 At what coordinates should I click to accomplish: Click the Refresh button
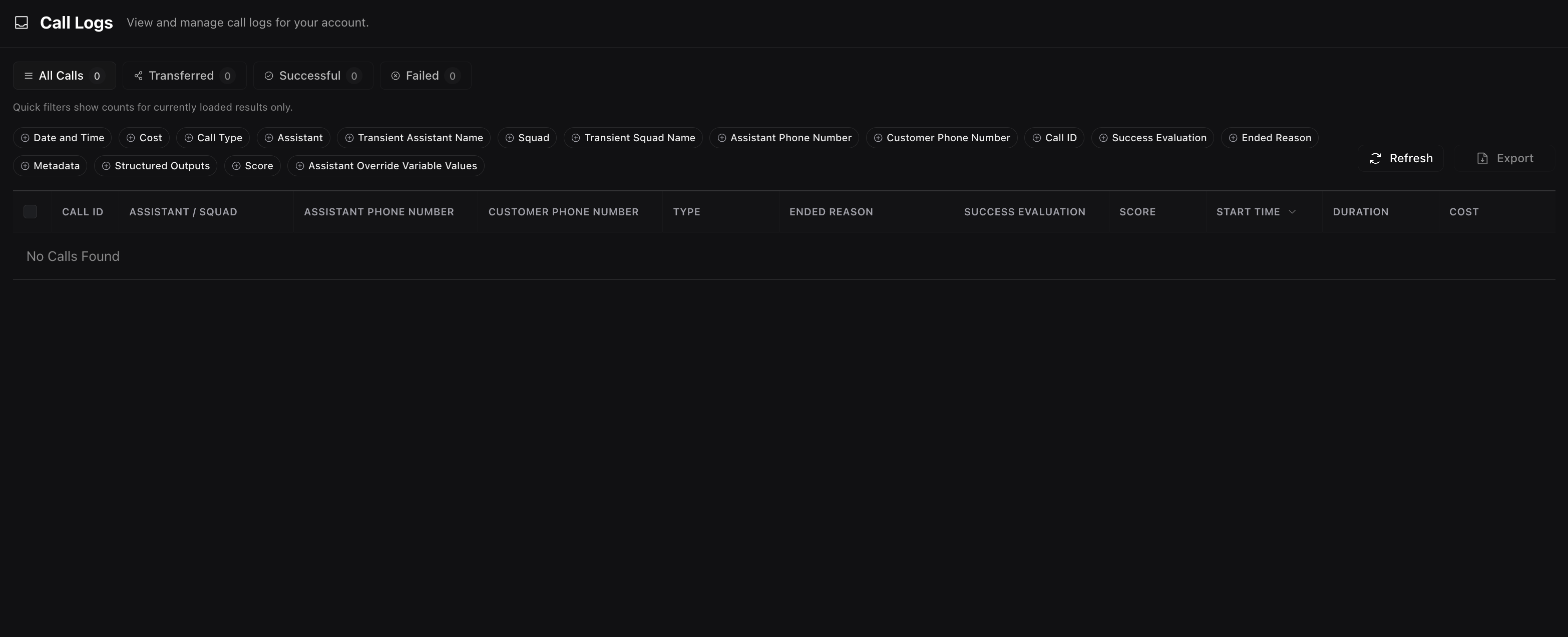tap(1400, 158)
